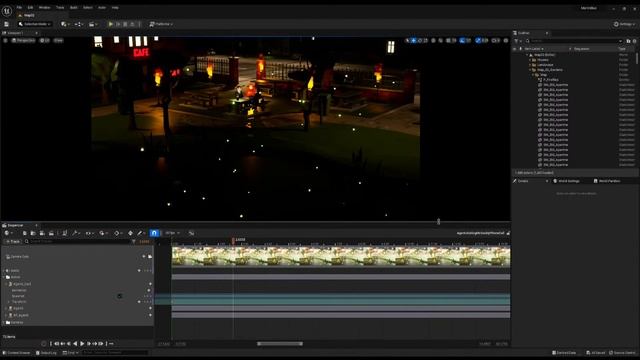This screenshot has width=640, height=360.
Task: Click the Sequencer playhead marker
Action: pyautogui.click(x=233, y=240)
